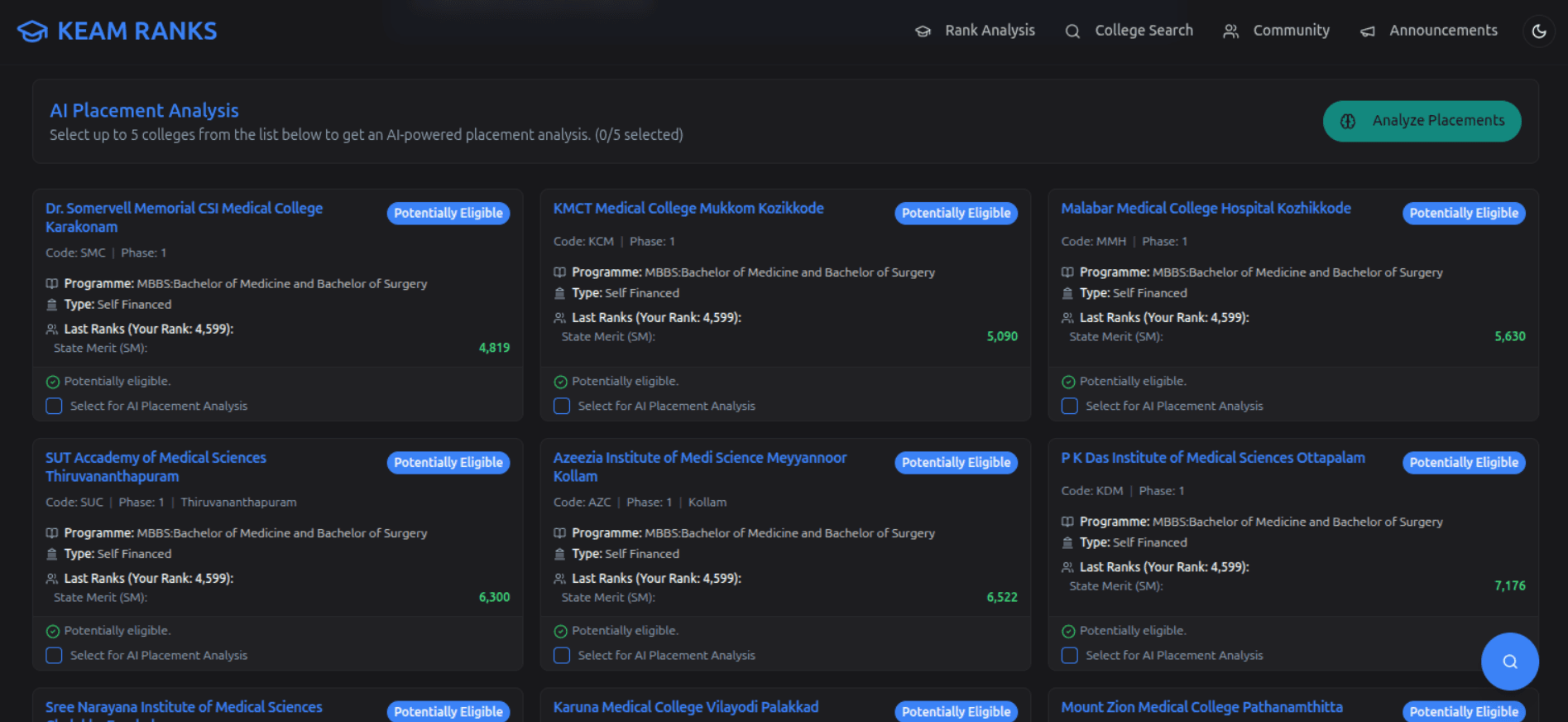Toggle dark mode with moon icon

[x=1538, y=31]
